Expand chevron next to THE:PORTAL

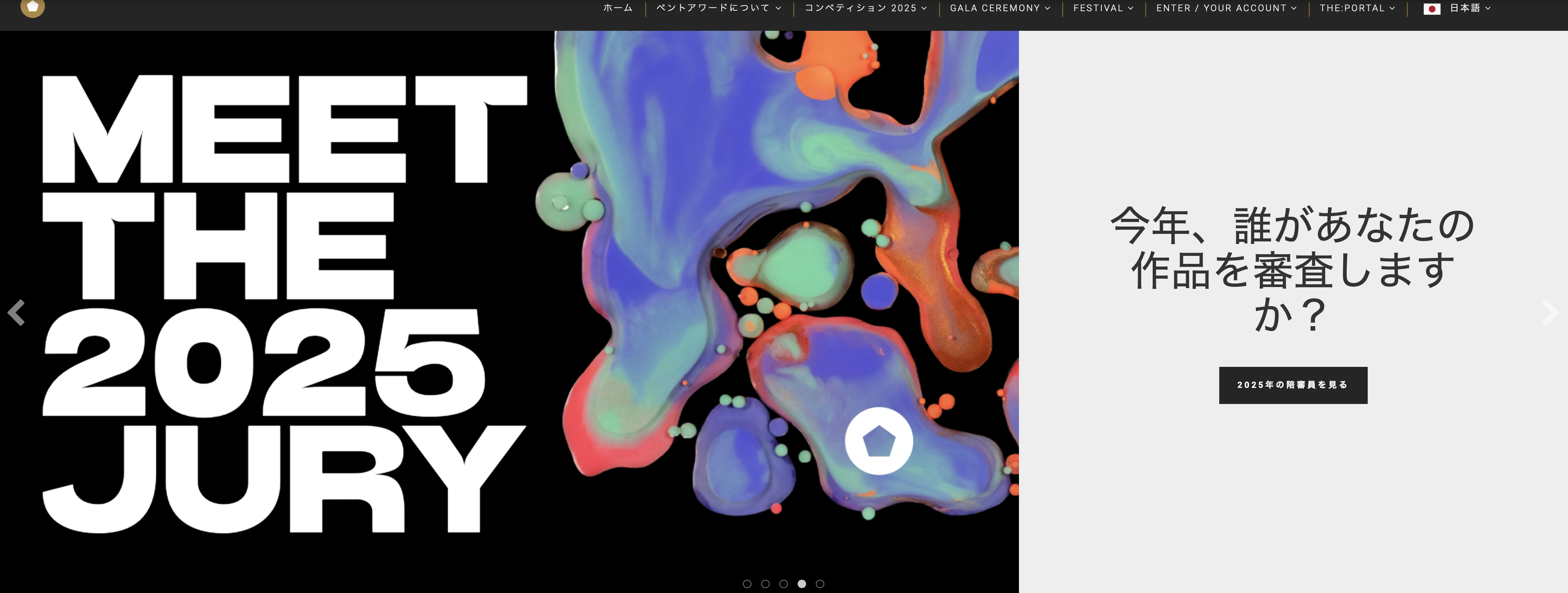pyautogui.click(x=1392, y=8)
